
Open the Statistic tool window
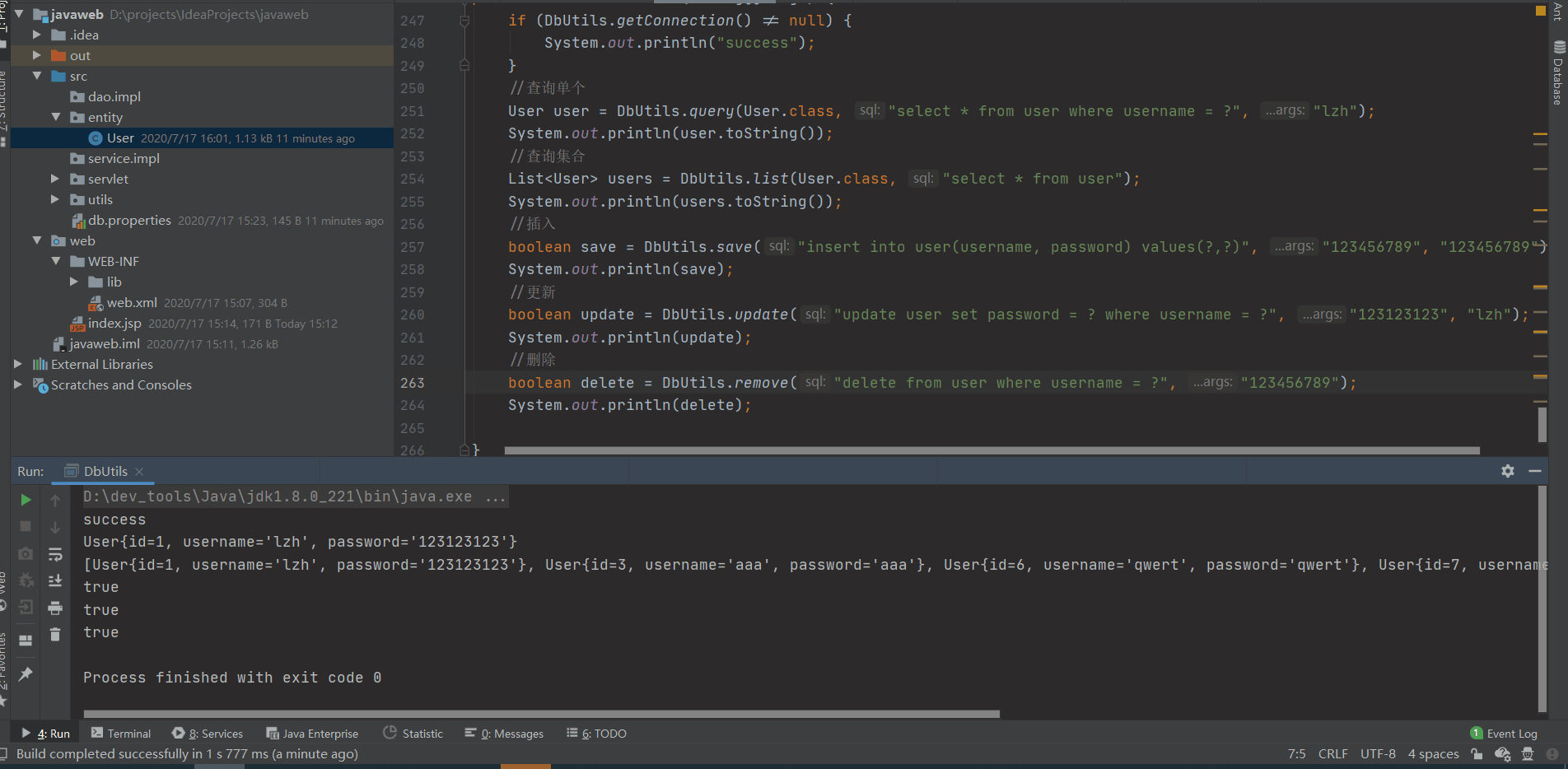tap(413, 734)
